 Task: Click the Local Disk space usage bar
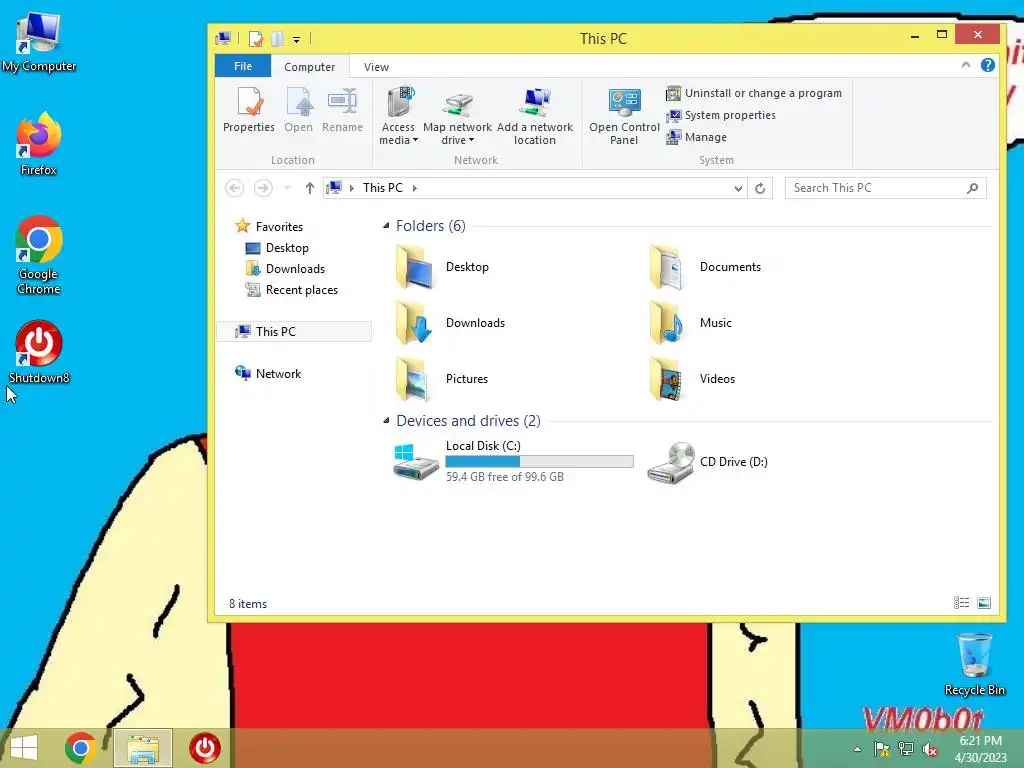tap(539, 462)
